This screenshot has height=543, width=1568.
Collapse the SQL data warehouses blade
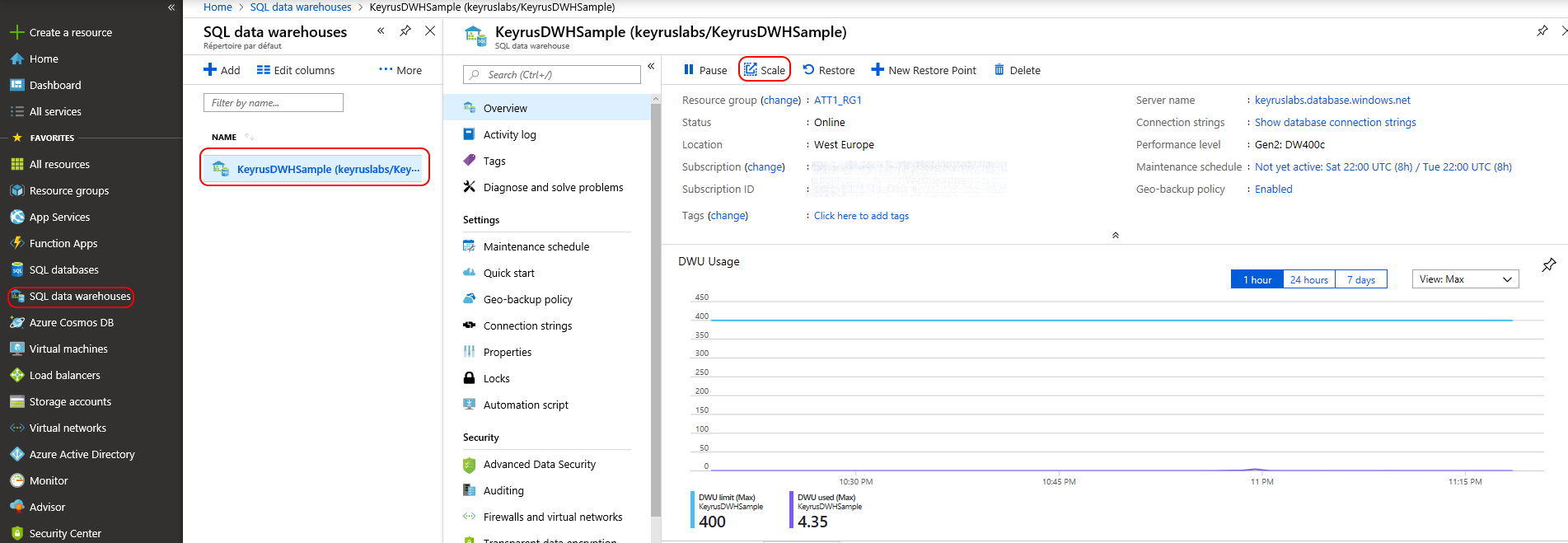381,30
